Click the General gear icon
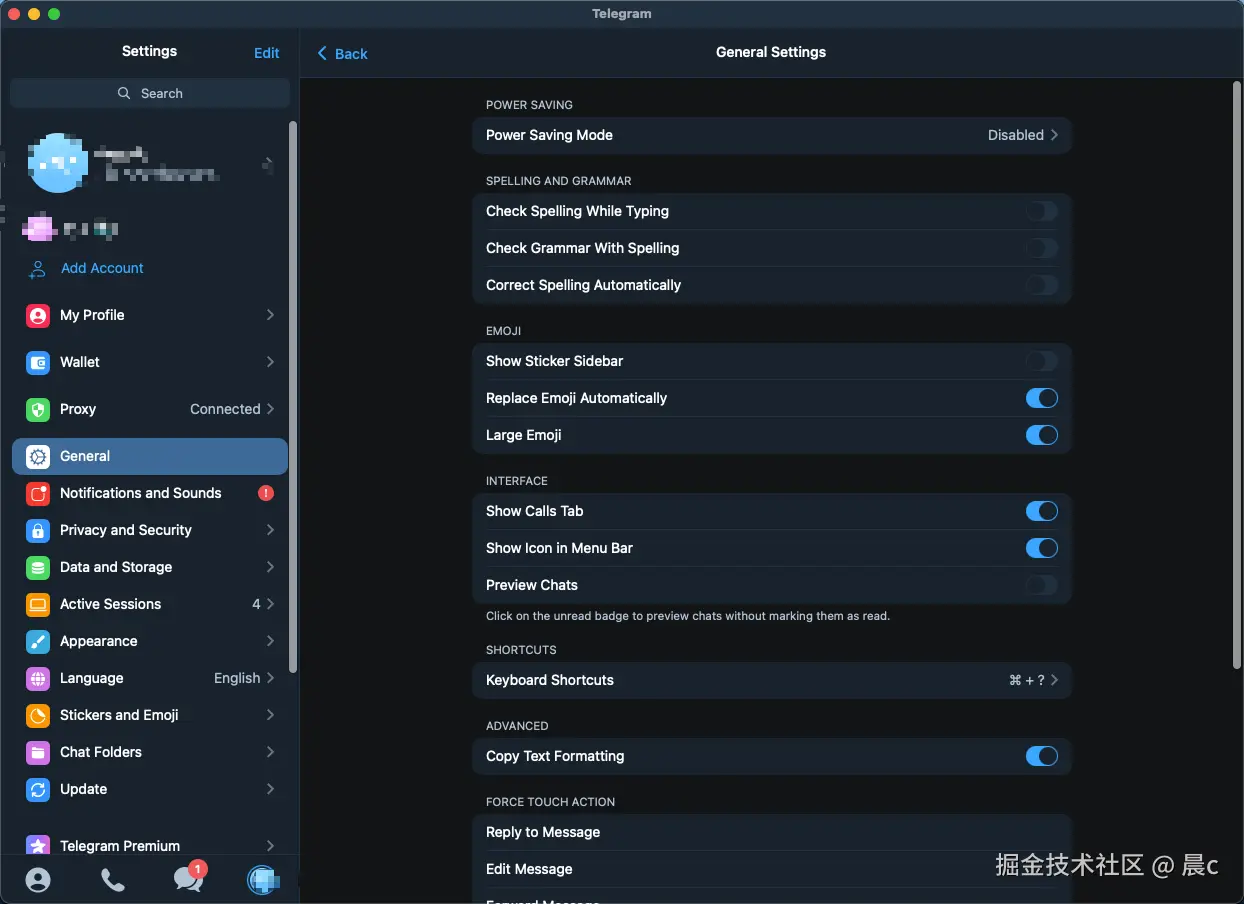 coord(38,456)
